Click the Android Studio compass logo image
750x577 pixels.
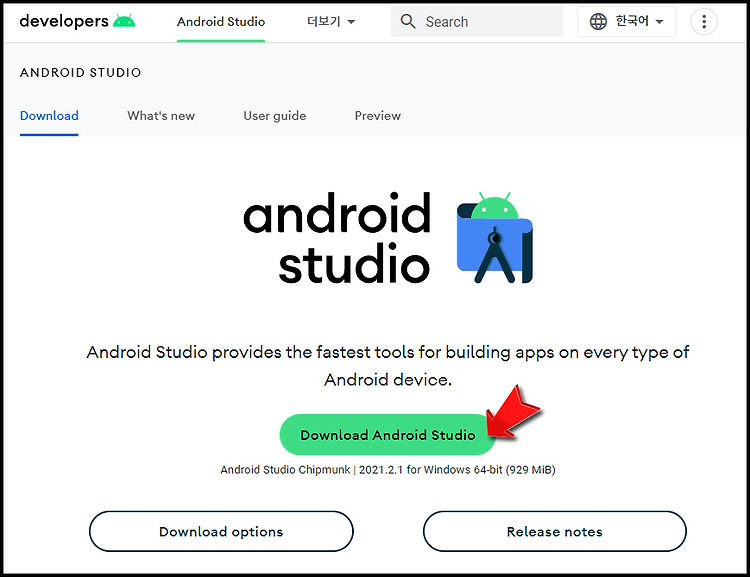(x=495, y=237)
